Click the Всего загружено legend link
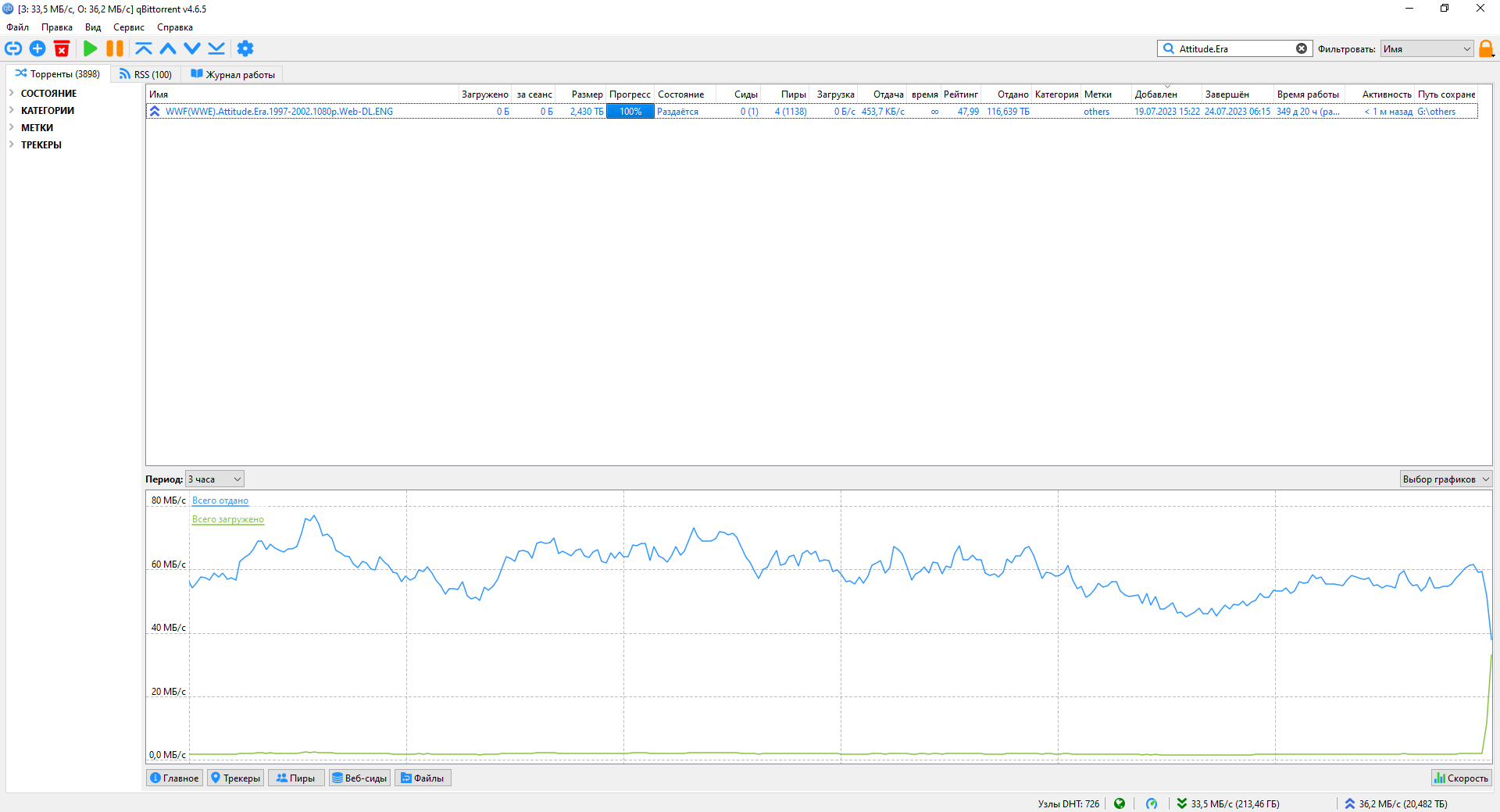Screen dimensions: 1500x812 pyautogui.click(x=228, y=519)
